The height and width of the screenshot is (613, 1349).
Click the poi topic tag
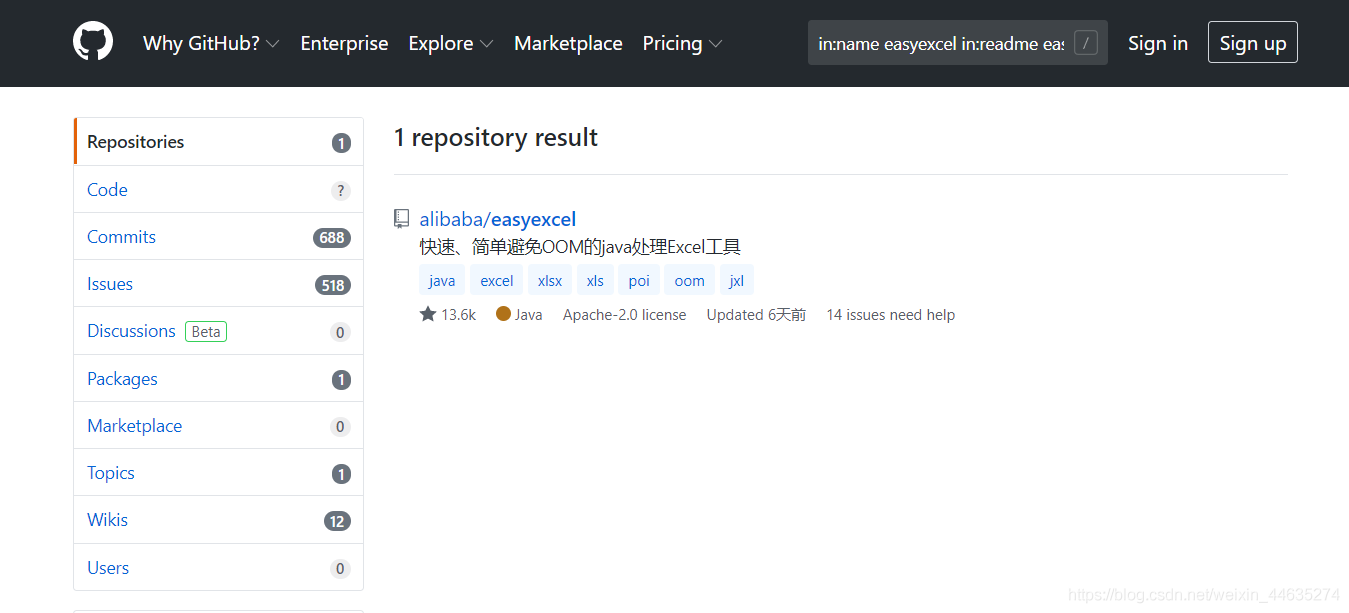click(x=639, y=281)
